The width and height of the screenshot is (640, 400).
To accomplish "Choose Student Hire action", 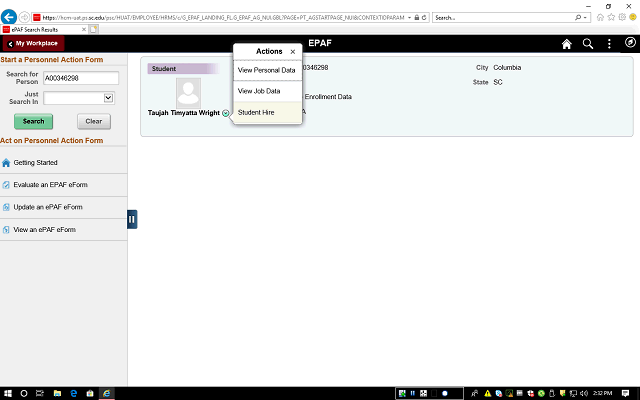I will (x=267, y=112).
